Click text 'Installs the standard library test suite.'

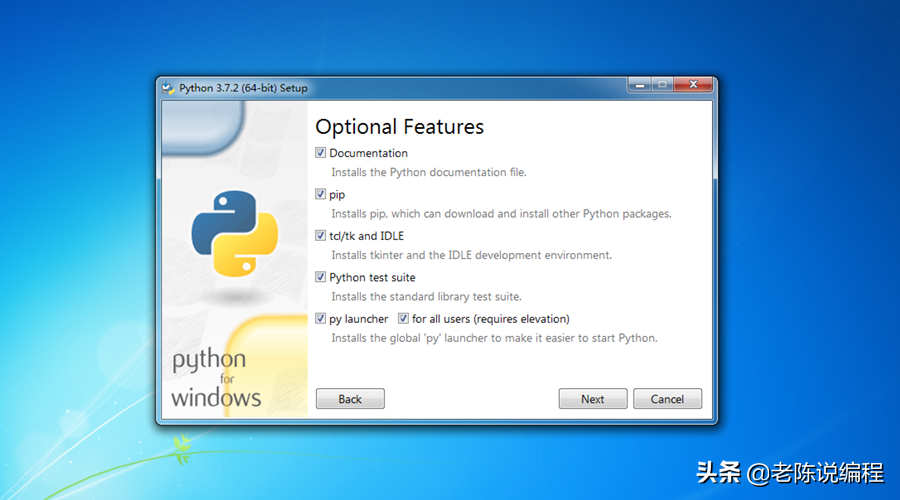(426, 296)
